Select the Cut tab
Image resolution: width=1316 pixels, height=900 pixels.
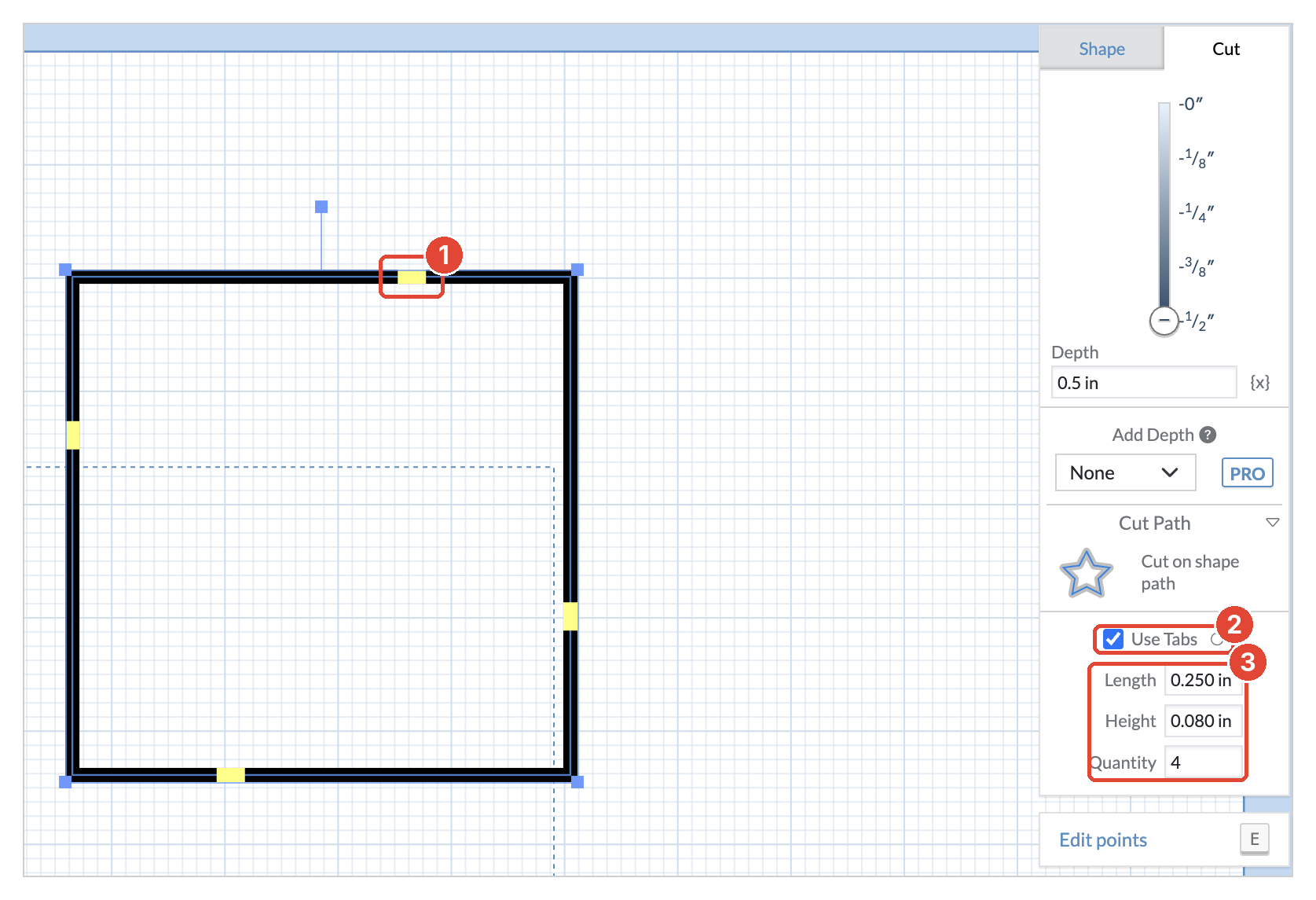(x=1226, y=49)
